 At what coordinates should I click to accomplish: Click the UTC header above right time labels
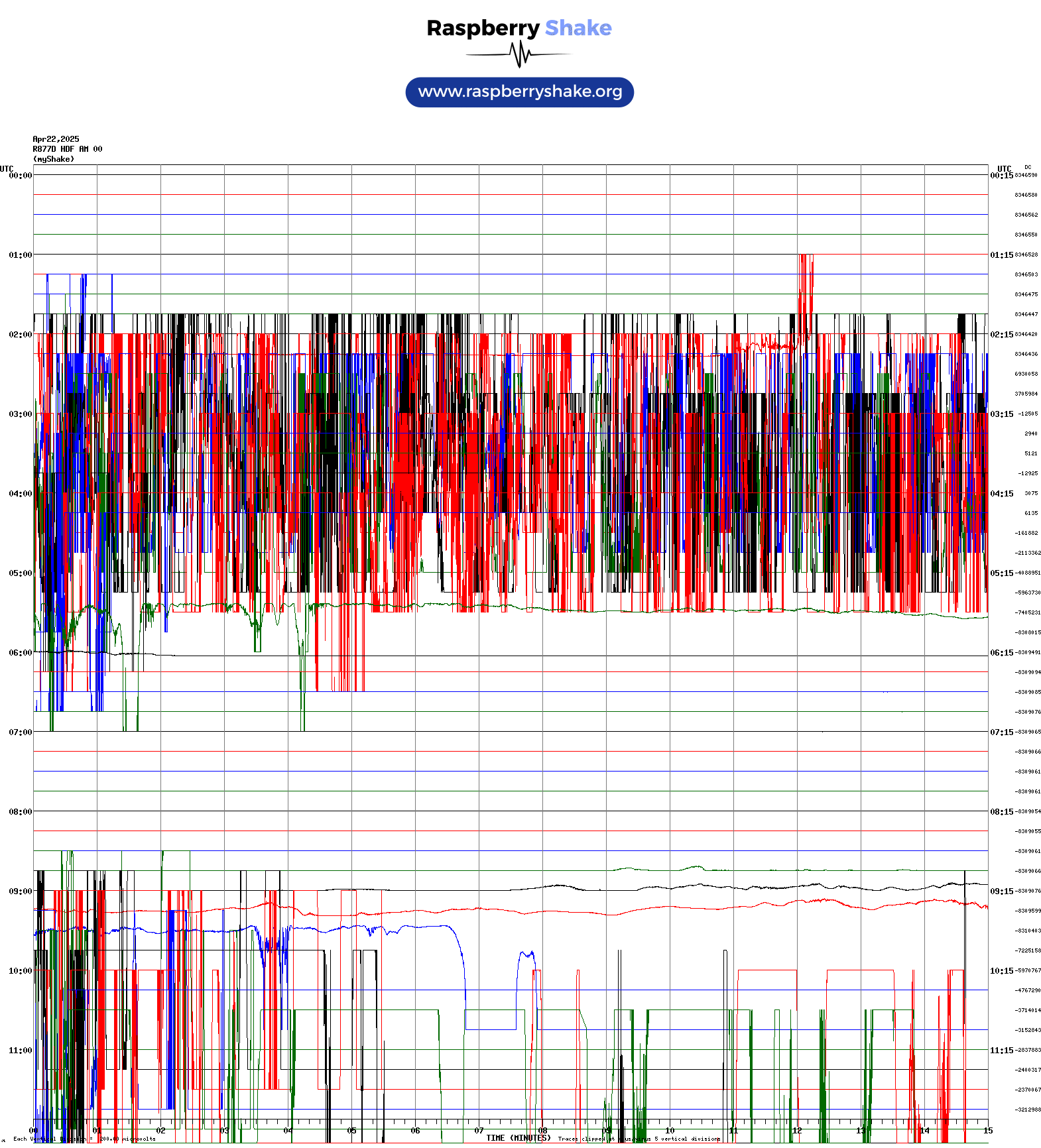(1005, 169)
